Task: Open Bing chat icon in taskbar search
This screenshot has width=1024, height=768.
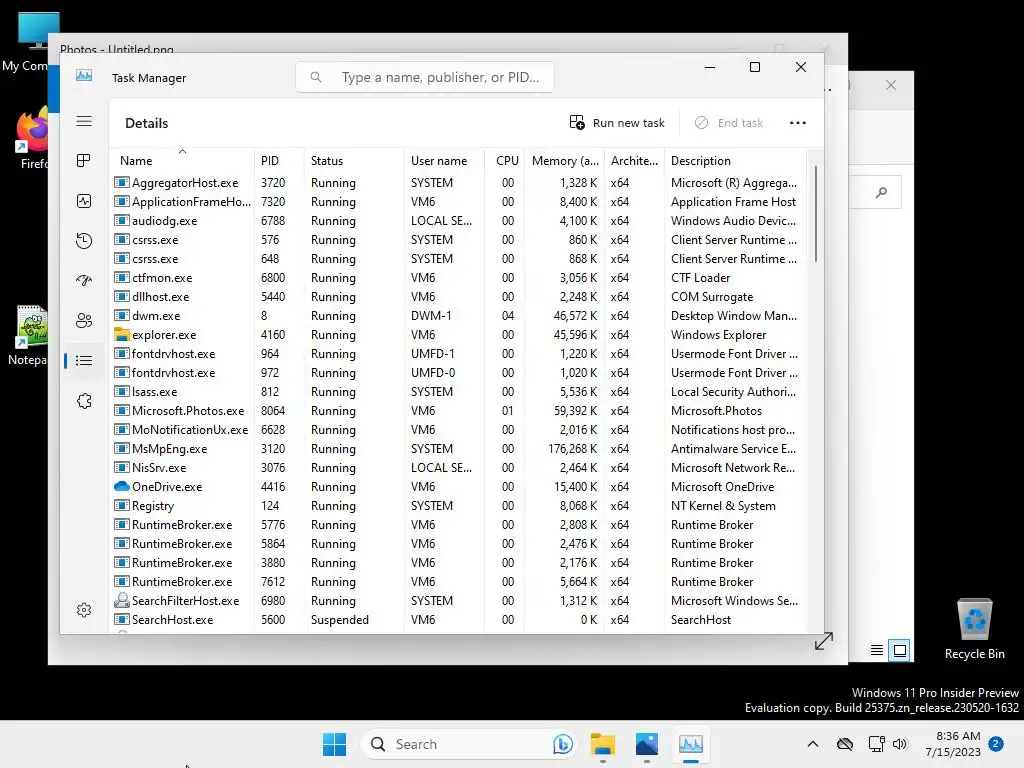Action: pos(562,744)
